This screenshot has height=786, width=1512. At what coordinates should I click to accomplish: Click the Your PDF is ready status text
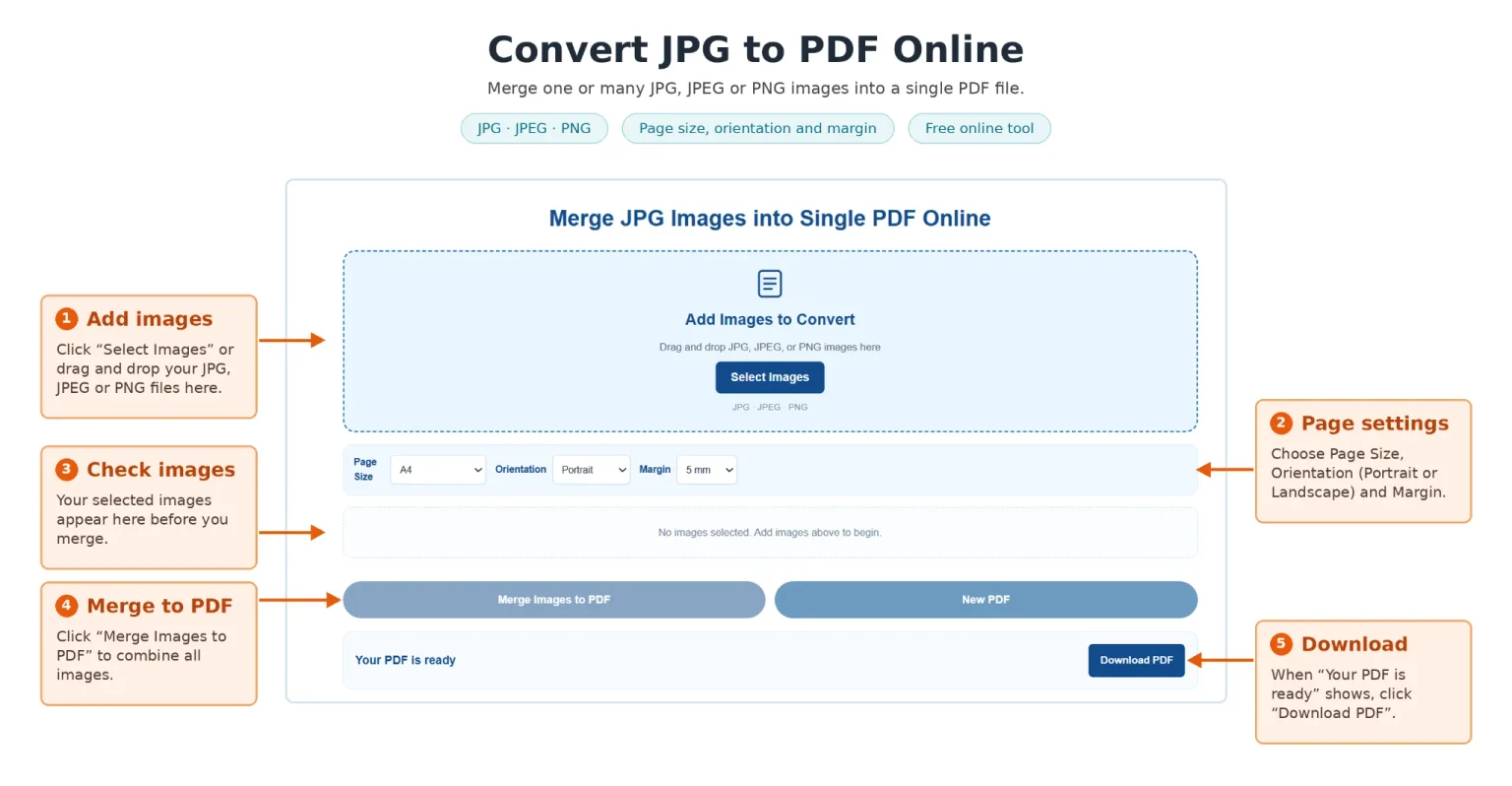click(406, 660)
